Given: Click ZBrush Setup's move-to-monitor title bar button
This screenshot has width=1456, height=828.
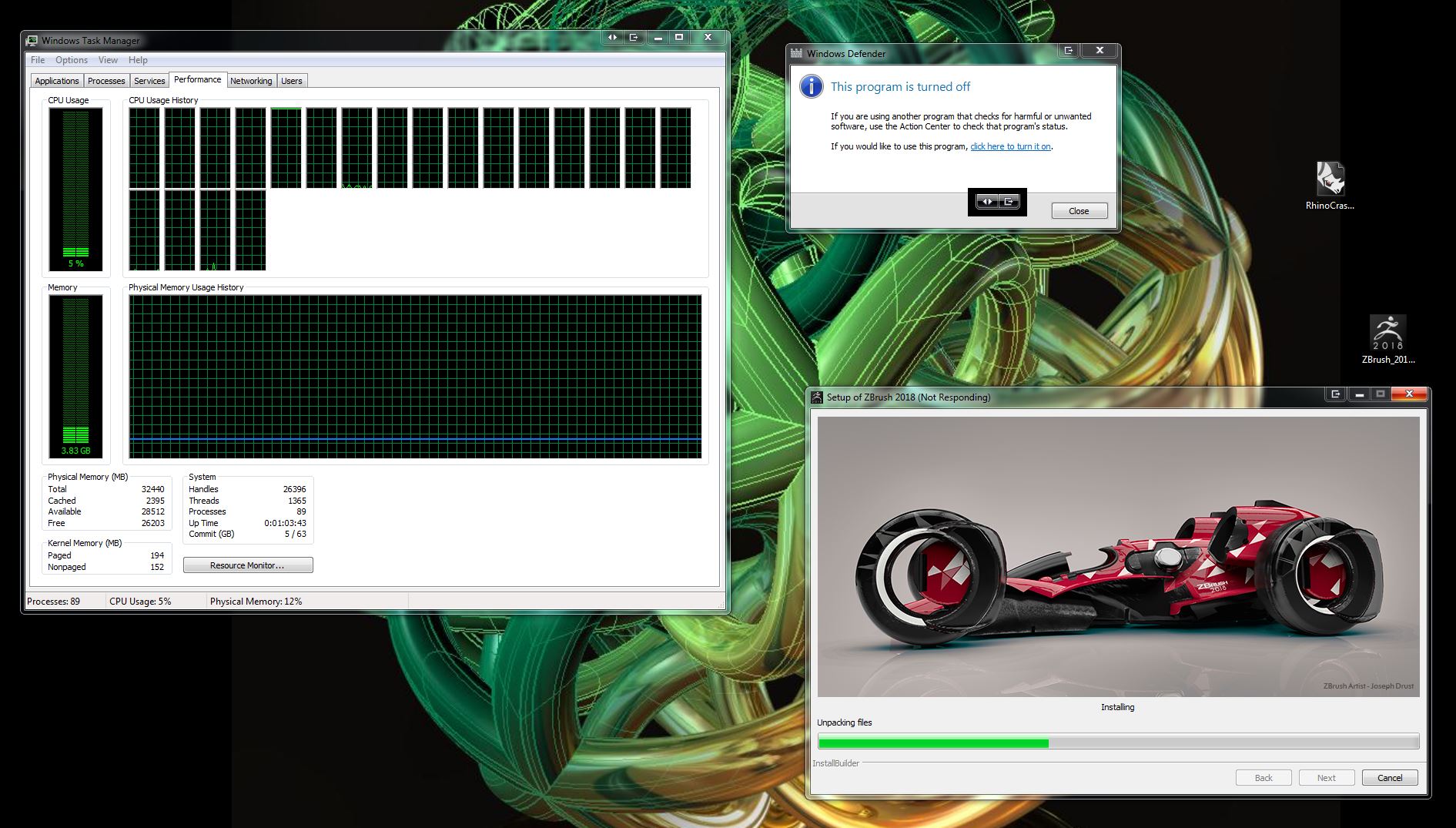Looking at the screenshot, I should pos(1335,394).
